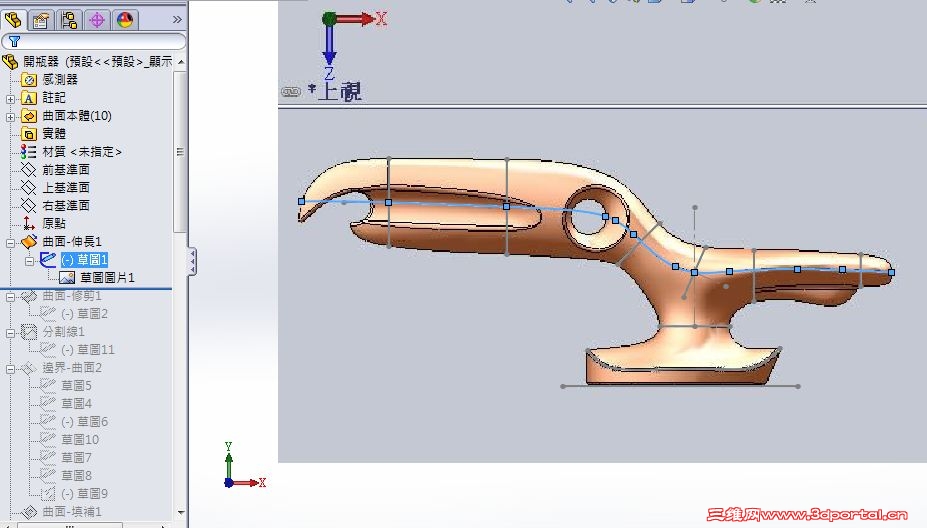This screenshot has height=528, width=927.
Task: Select the 草圖4 sketch item
Action: (76, 403)
